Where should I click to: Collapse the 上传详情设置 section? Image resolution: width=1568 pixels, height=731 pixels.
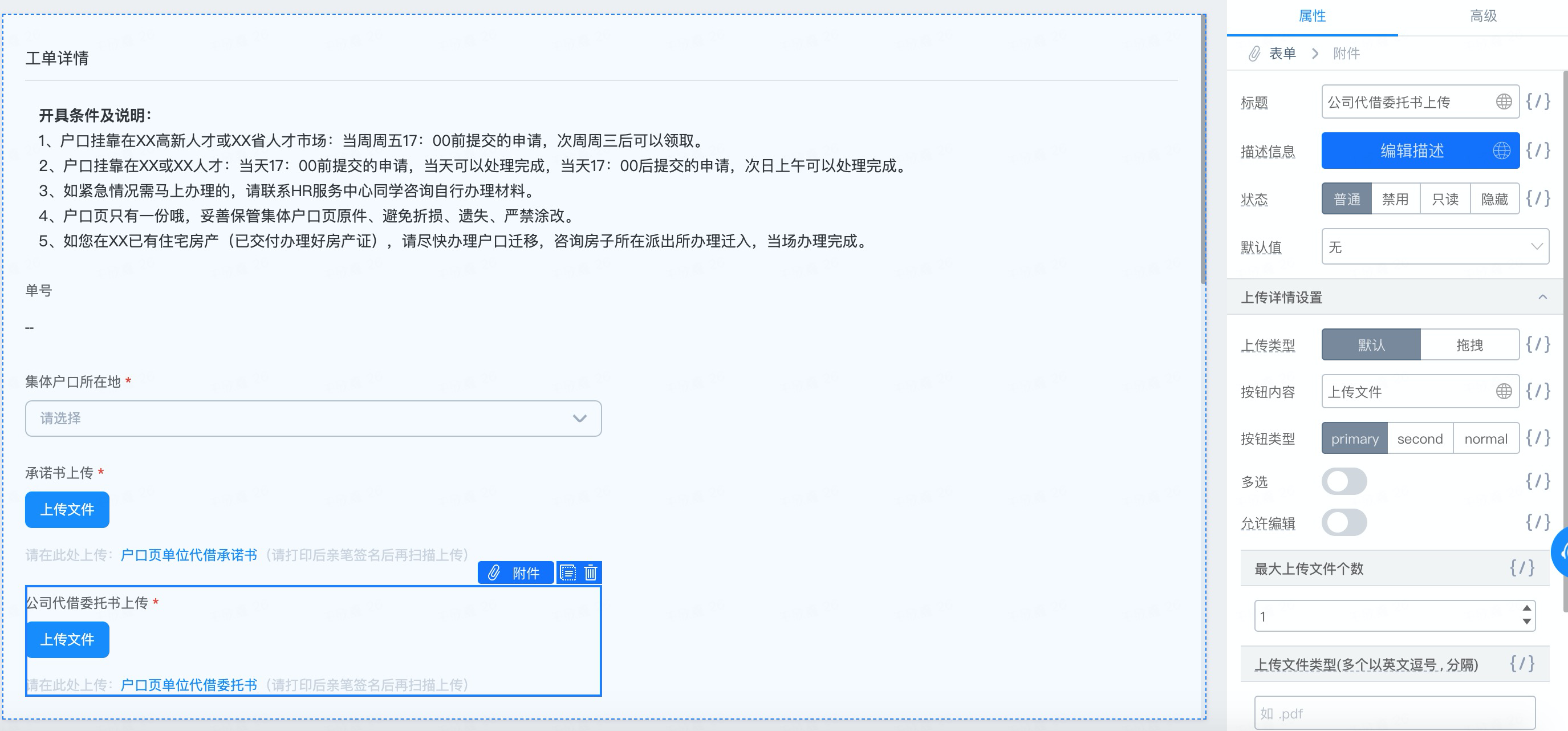(1542, 297)
